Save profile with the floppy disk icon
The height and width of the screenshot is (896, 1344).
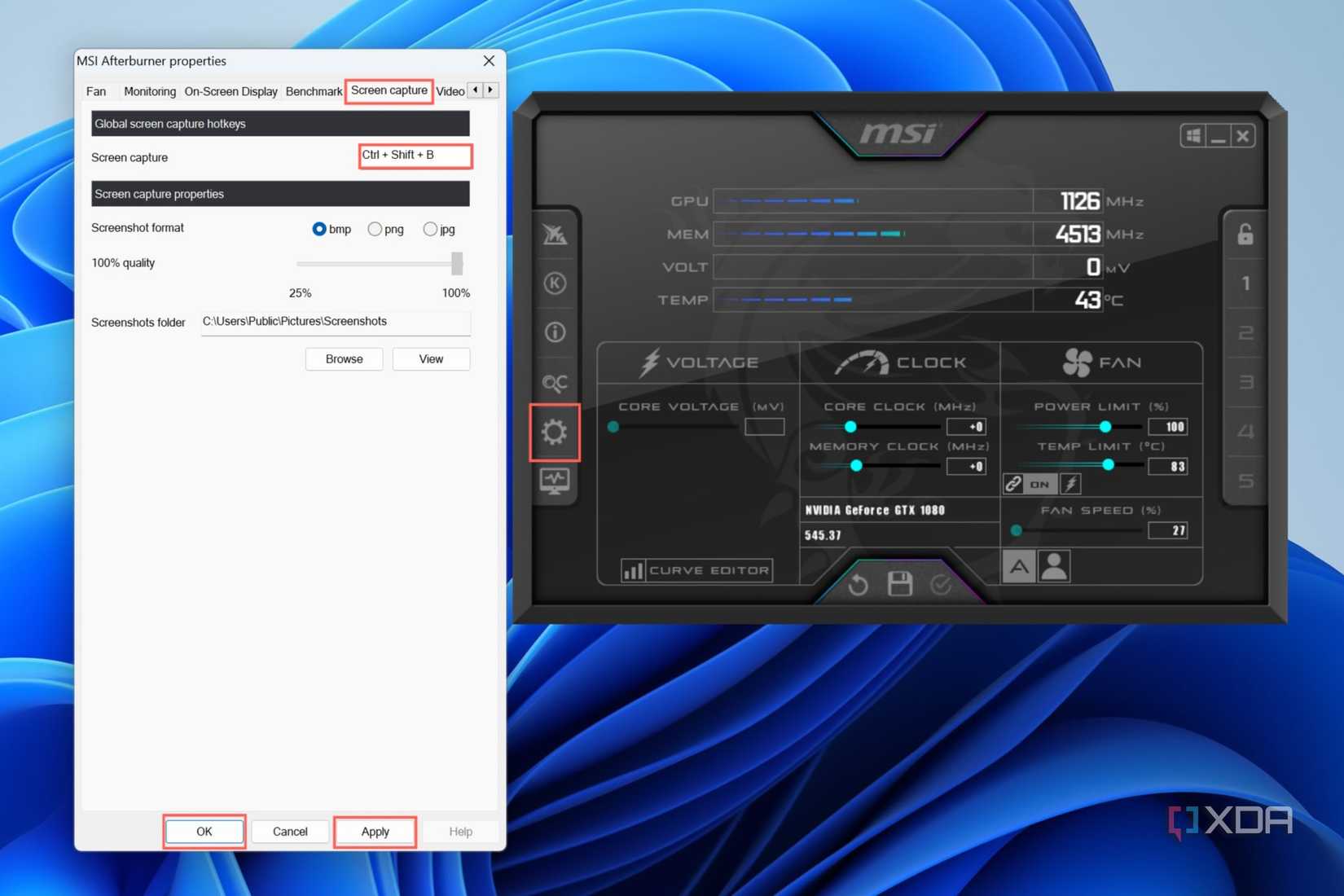pos(900,584)
